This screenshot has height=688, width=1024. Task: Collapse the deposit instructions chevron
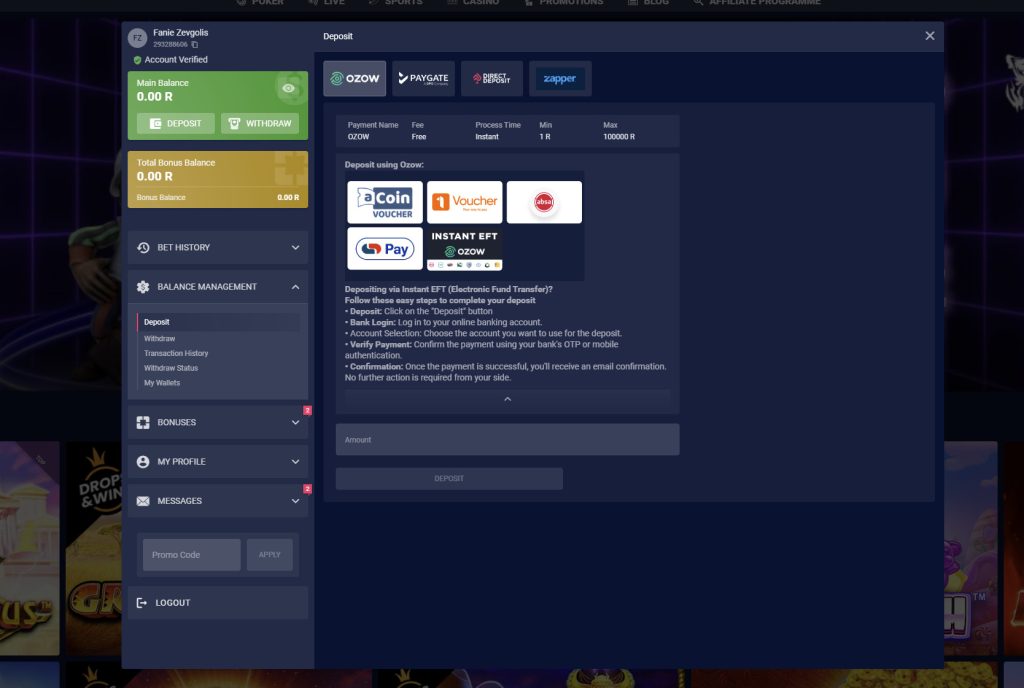coord(507,399)
